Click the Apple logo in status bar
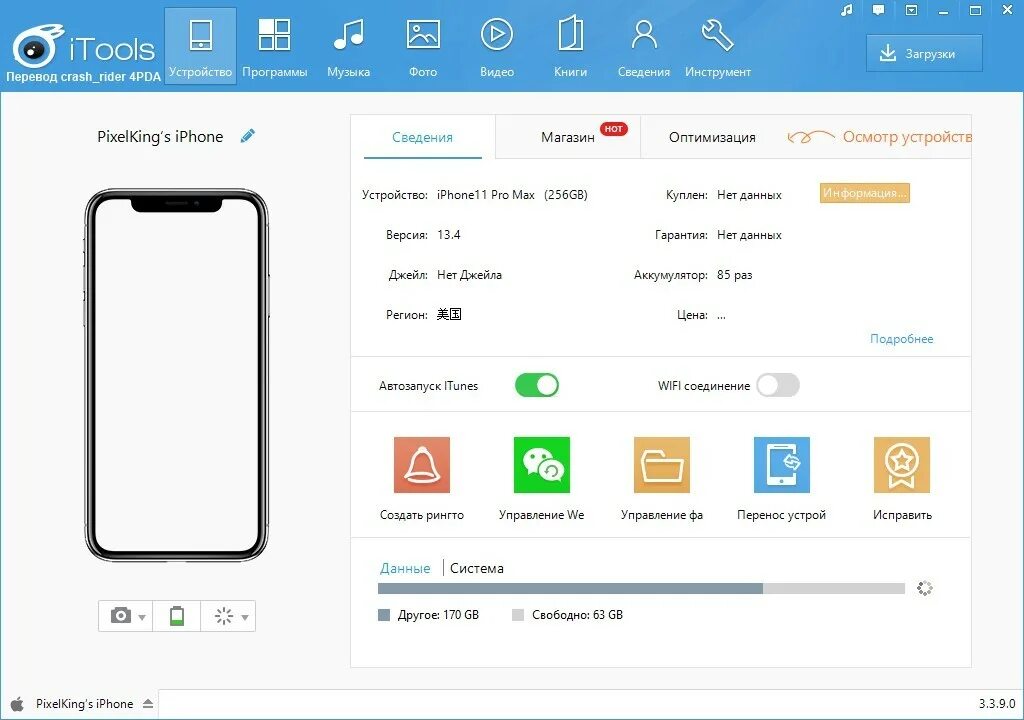 coord(18,704)
